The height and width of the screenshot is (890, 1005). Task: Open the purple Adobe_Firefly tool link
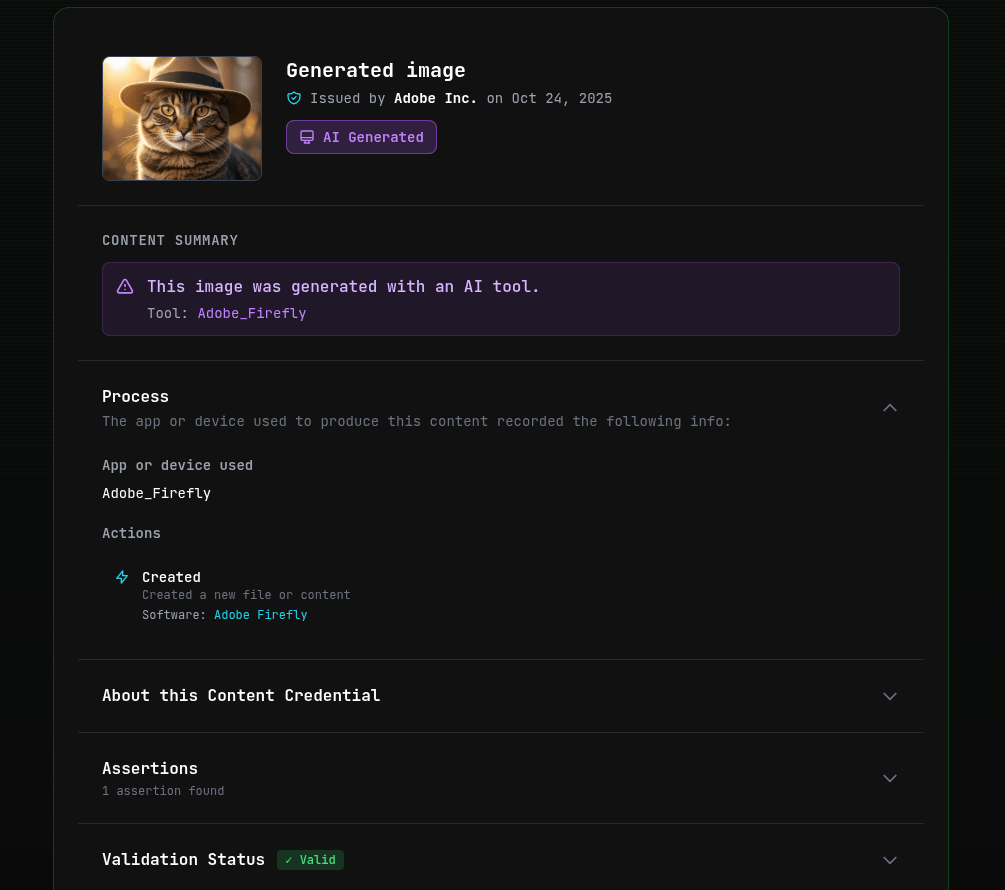[252, 313]
